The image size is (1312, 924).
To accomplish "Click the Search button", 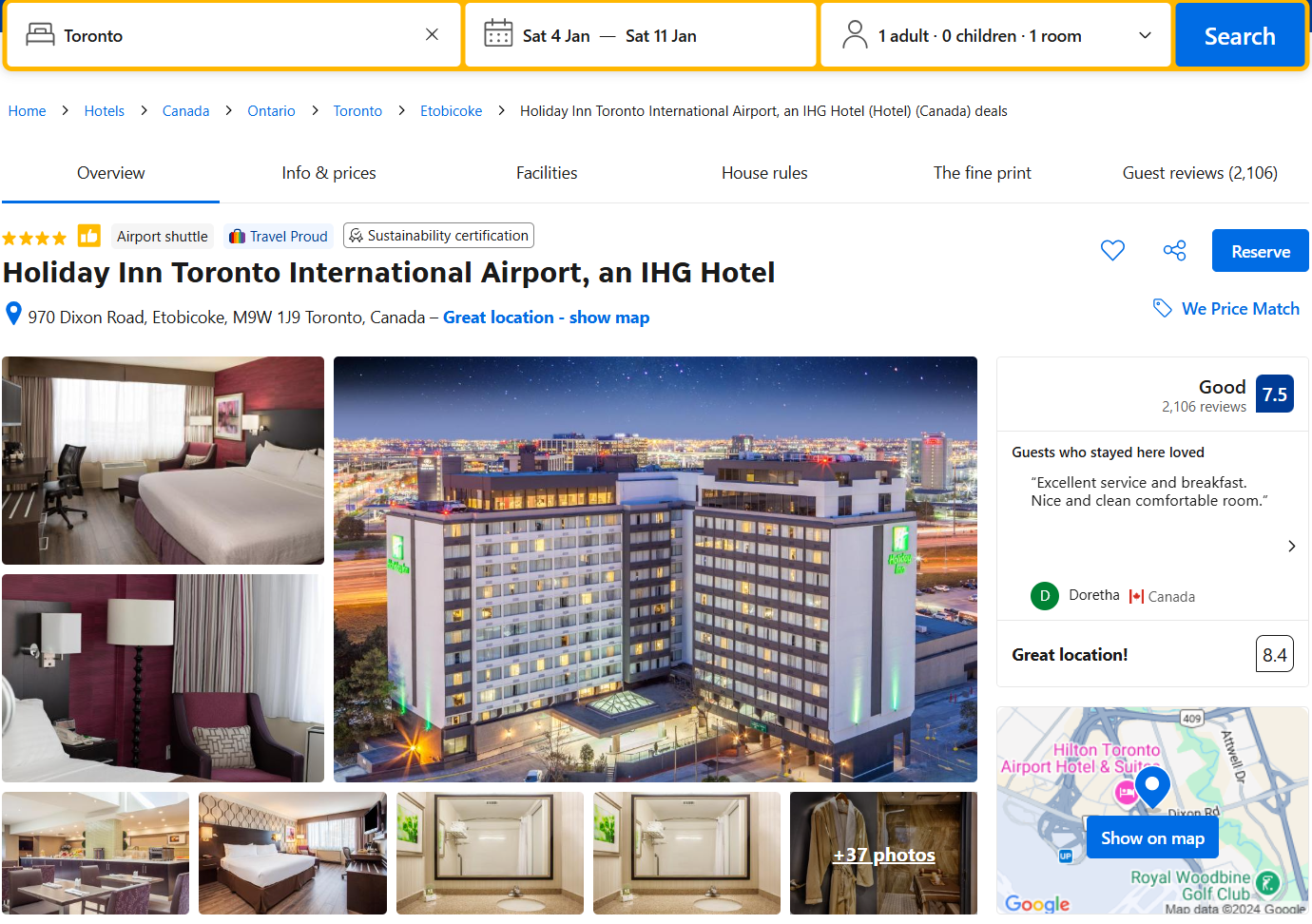I will [x=1240, y=35].
